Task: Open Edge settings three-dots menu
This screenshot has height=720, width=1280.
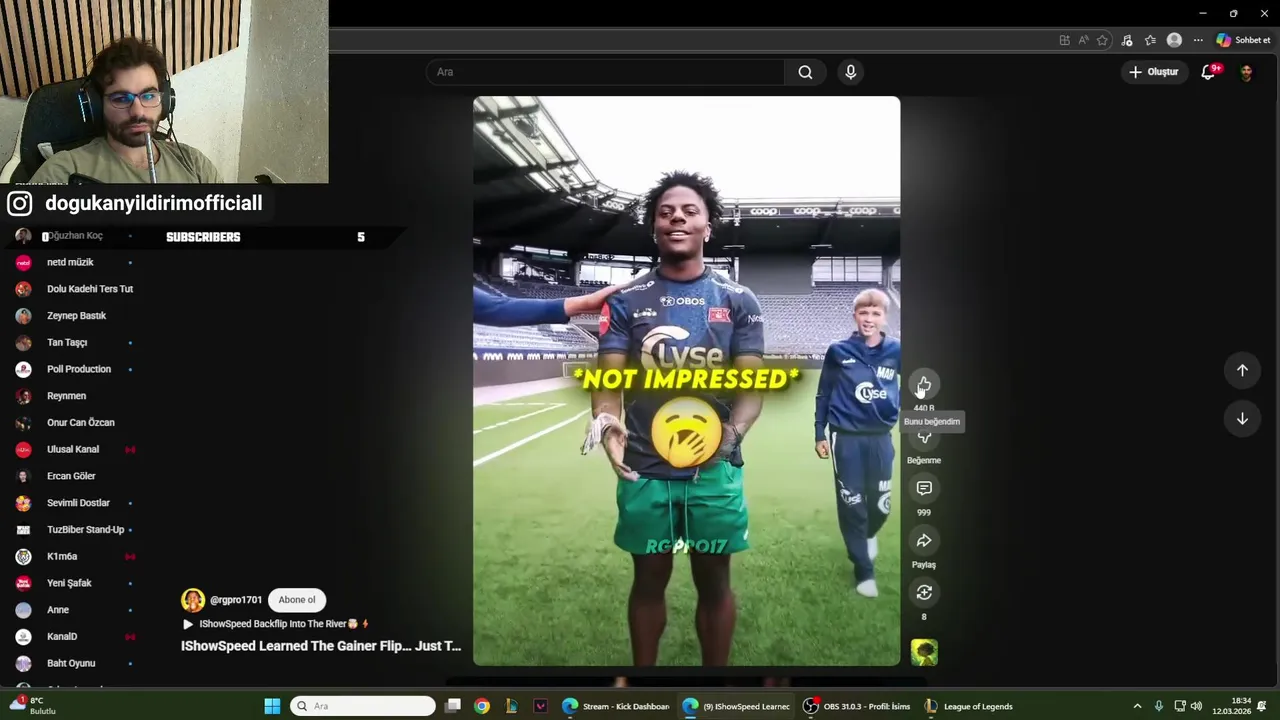Action: click(1198, 40)
